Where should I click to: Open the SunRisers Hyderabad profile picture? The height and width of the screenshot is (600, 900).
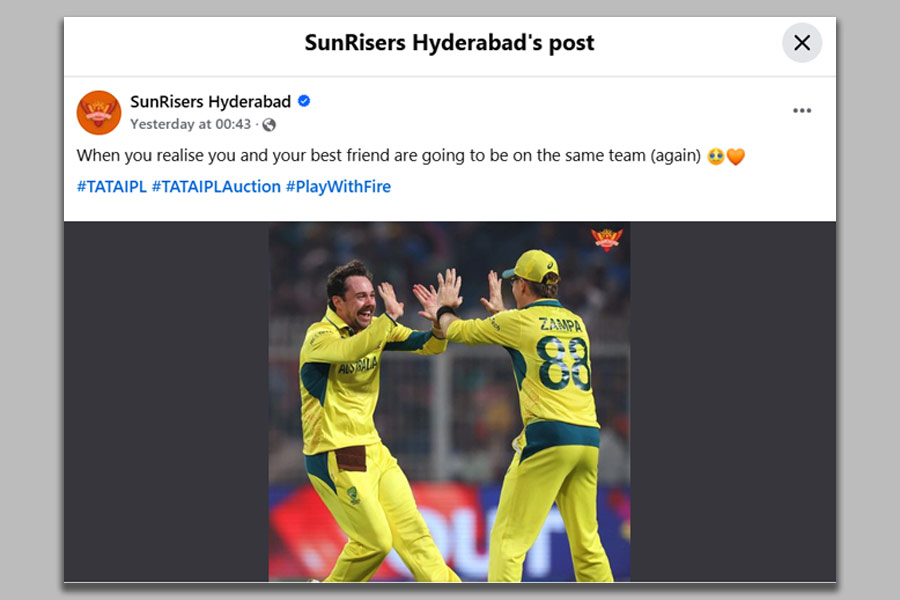[x=99, y=112]
